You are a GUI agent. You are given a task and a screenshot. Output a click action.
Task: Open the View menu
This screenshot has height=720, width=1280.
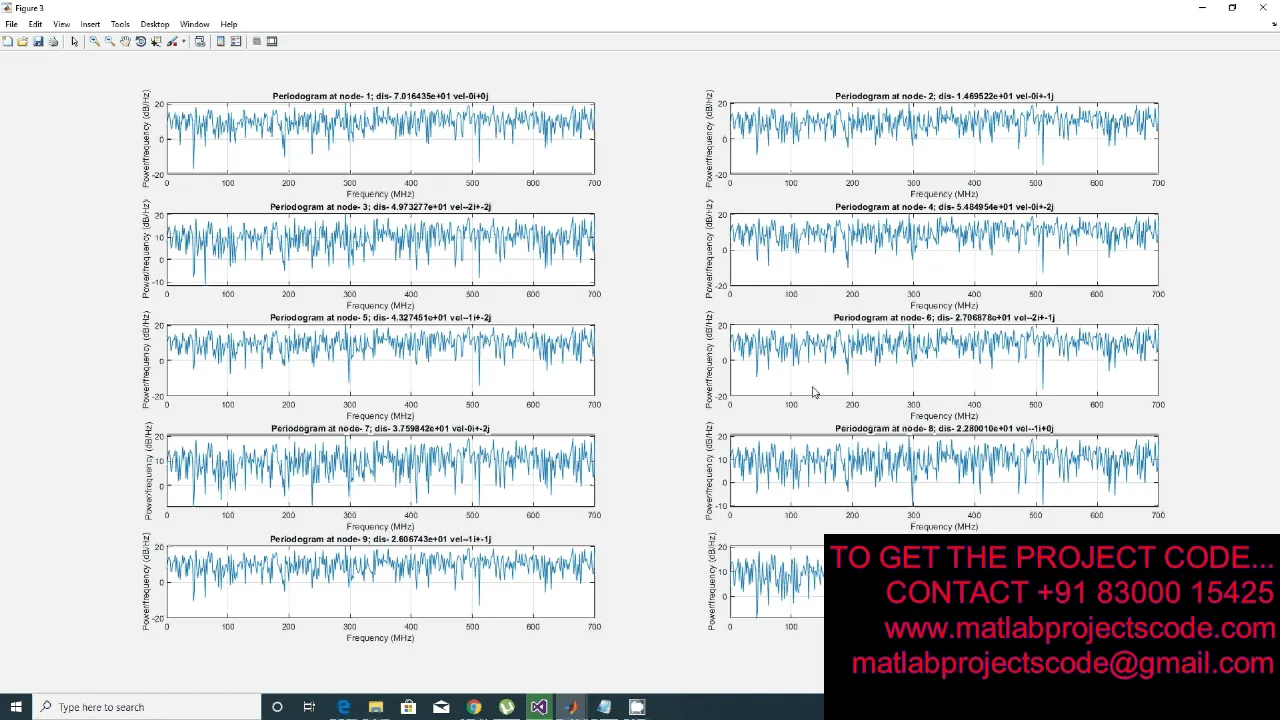62,24
